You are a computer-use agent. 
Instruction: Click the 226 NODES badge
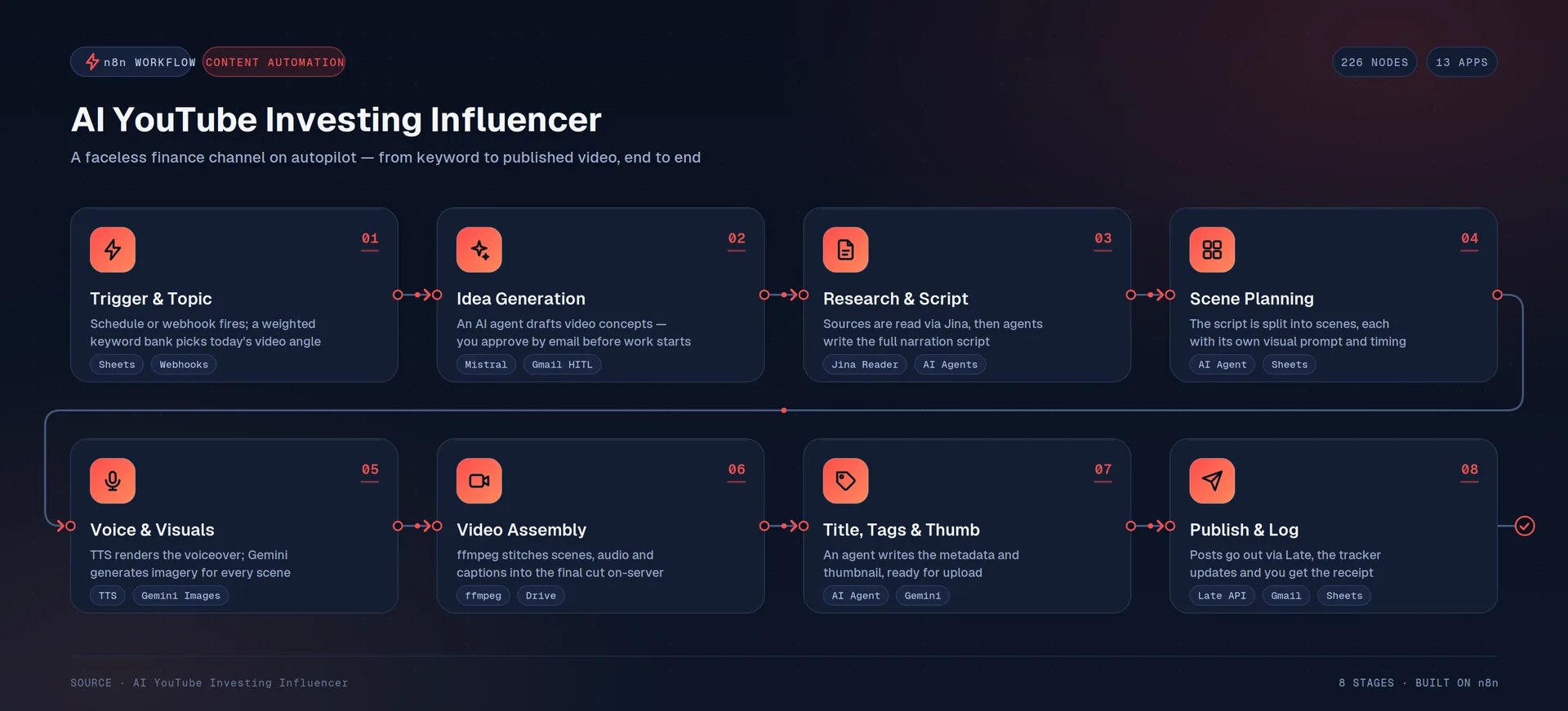1374,62
